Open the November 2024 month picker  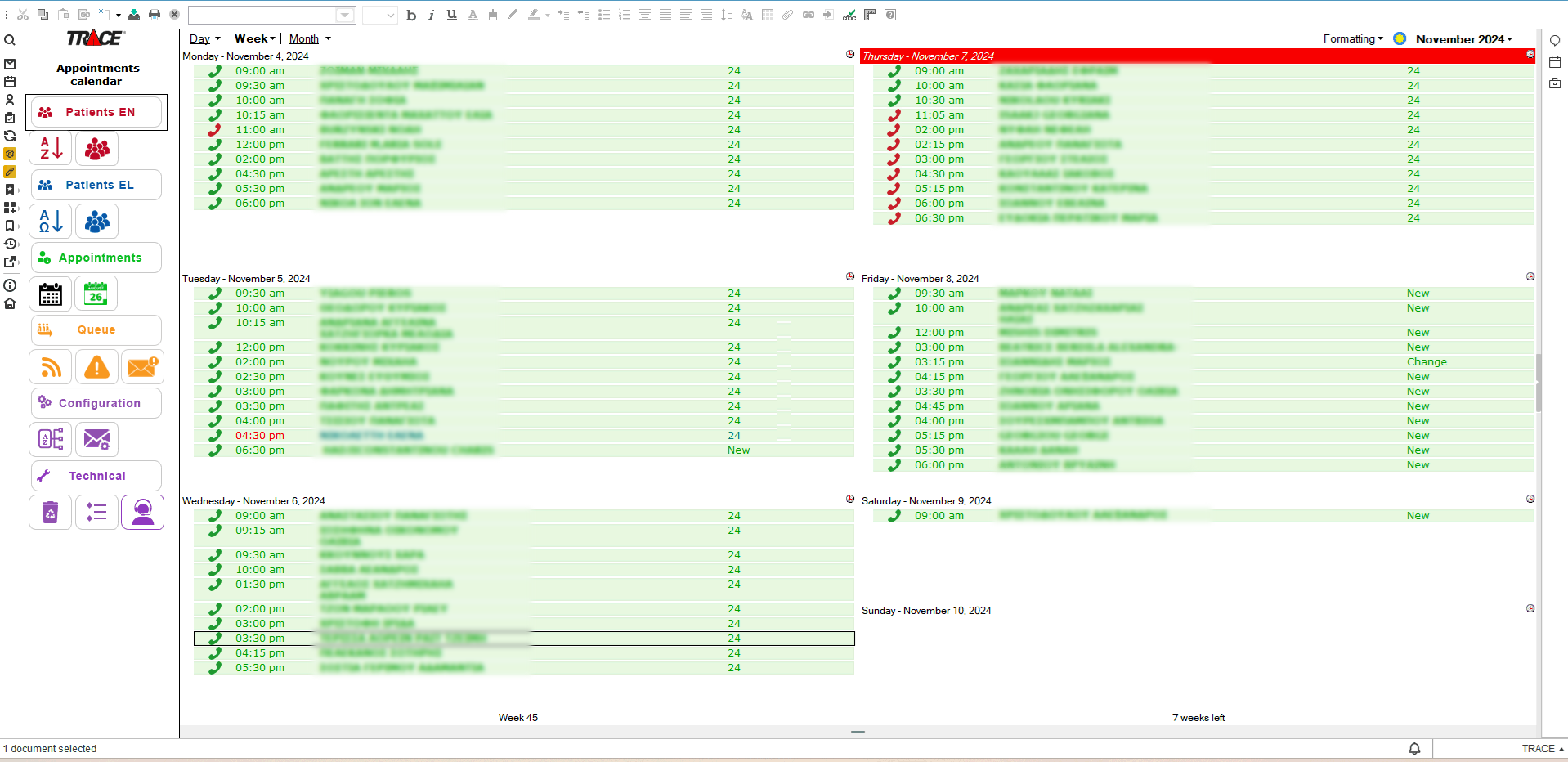tap(1464, 38)
